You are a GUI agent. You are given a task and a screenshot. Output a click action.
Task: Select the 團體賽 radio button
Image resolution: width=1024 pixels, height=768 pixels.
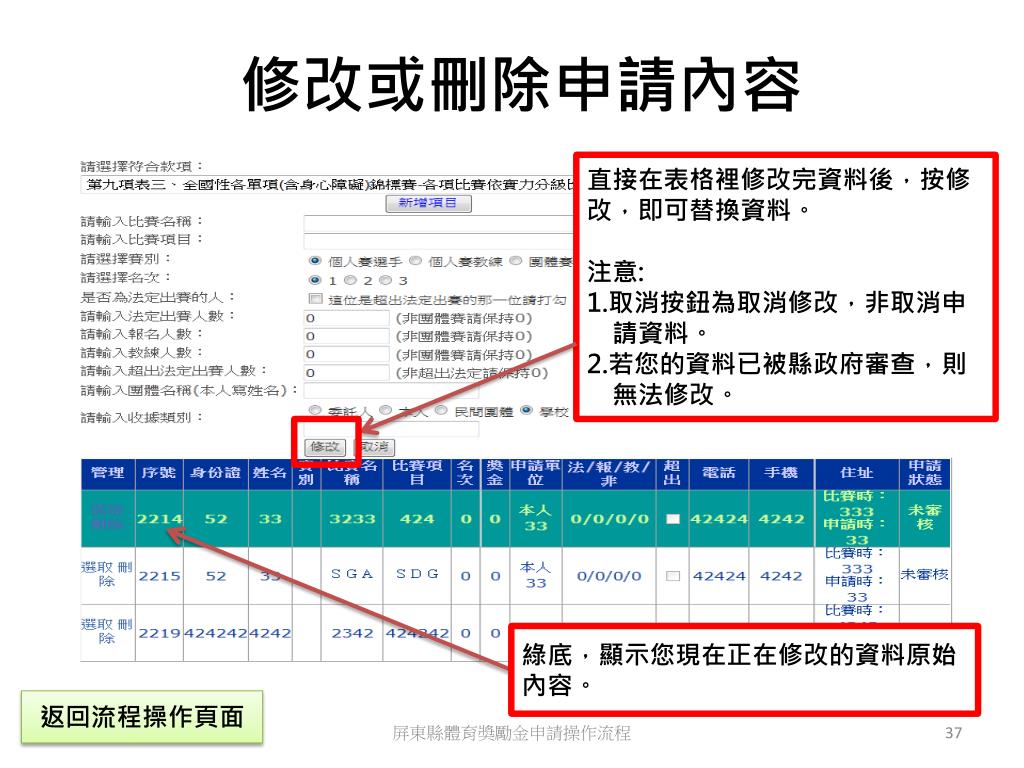coord(516,261)
